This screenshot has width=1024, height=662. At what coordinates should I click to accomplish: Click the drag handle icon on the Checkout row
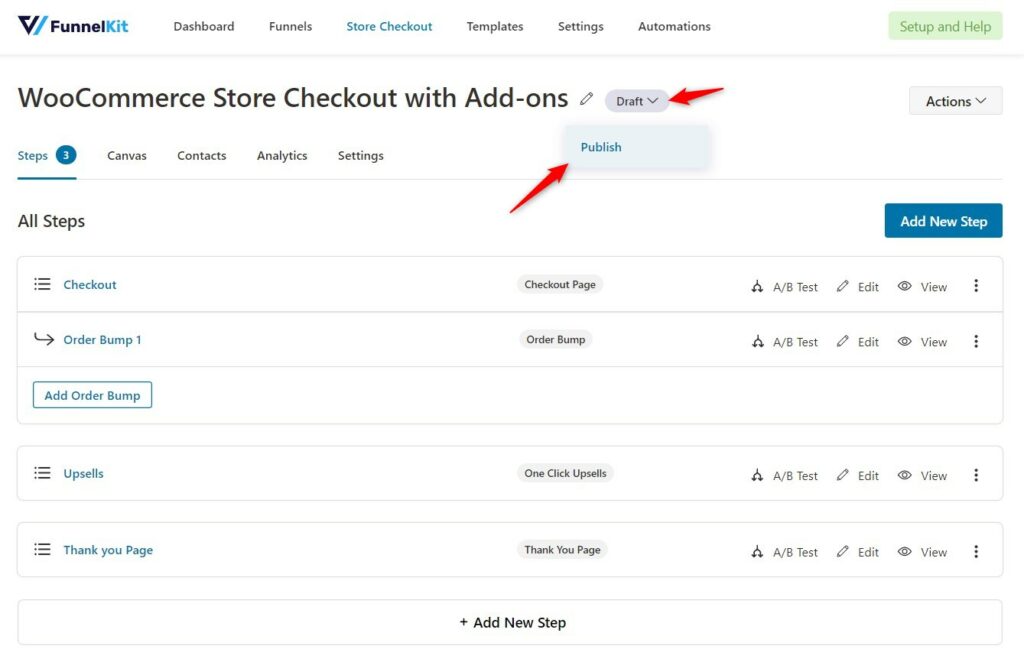click(42, 284)
